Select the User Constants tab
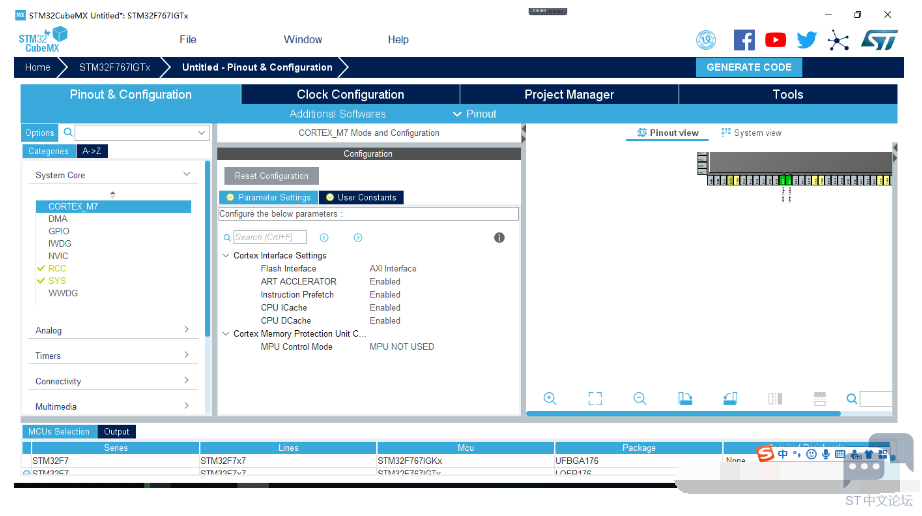 (x=362, y=197)
